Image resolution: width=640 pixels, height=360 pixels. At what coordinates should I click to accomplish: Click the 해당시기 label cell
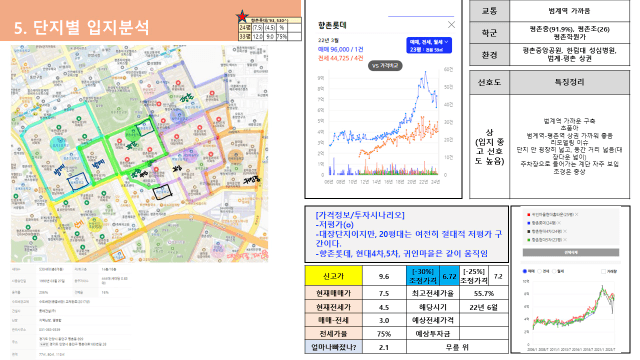point(433,307)
